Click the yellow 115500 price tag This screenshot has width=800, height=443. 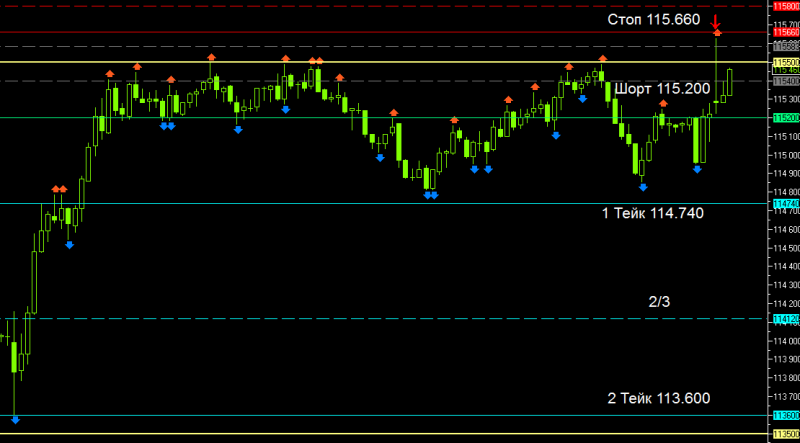(786, 62)
